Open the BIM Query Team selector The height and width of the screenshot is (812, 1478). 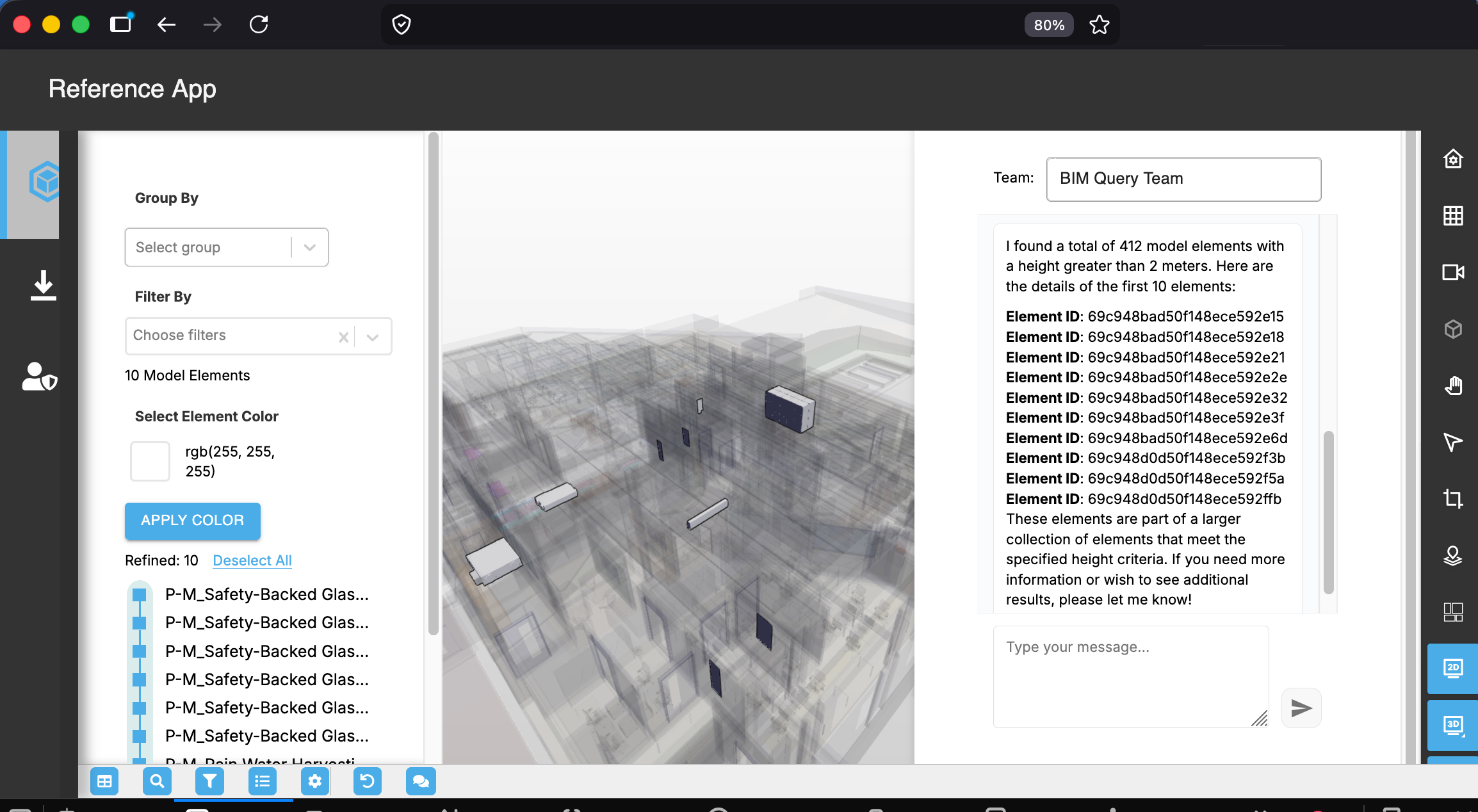pos(1183,179)
